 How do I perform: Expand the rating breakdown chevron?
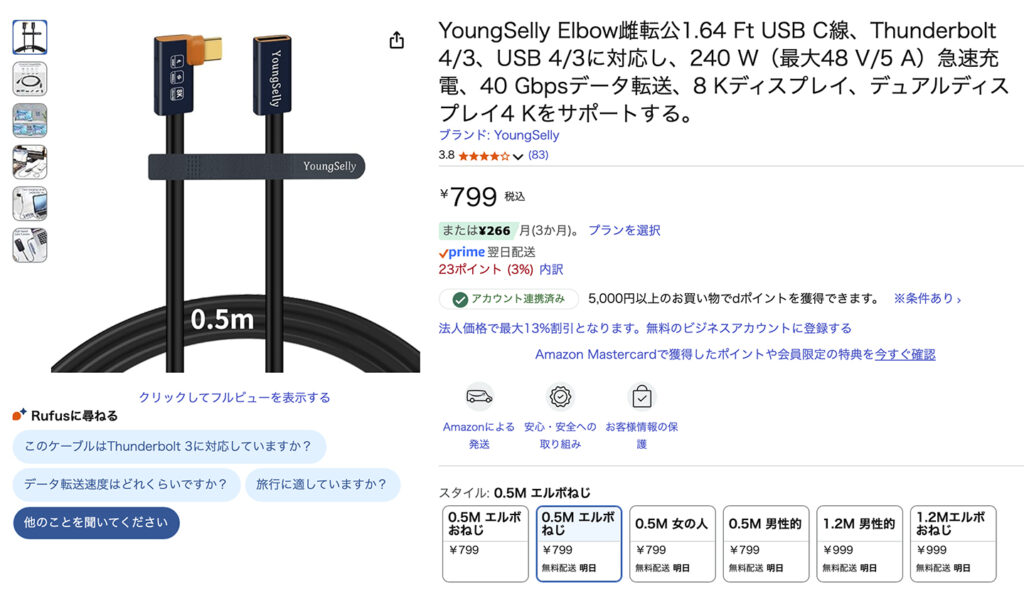pyautogui.click(x=518, y=156)
